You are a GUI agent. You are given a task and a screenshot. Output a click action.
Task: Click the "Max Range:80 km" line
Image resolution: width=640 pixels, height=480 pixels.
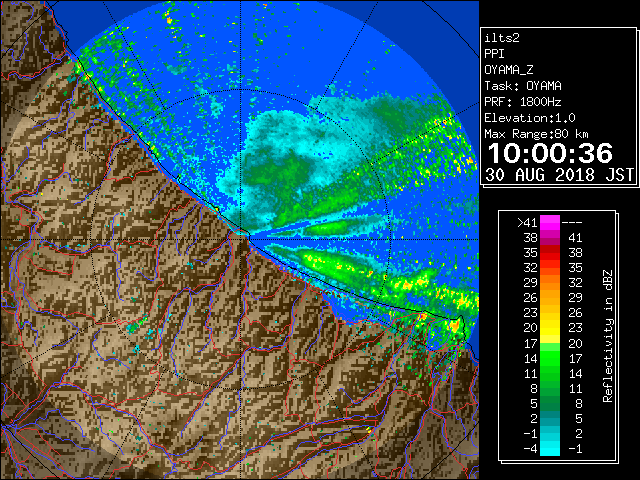[x=536, y=134]
